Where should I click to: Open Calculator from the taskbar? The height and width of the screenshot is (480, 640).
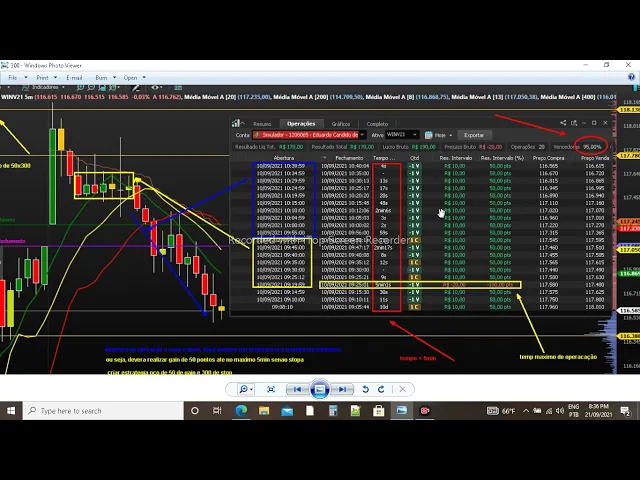point(333,411)
